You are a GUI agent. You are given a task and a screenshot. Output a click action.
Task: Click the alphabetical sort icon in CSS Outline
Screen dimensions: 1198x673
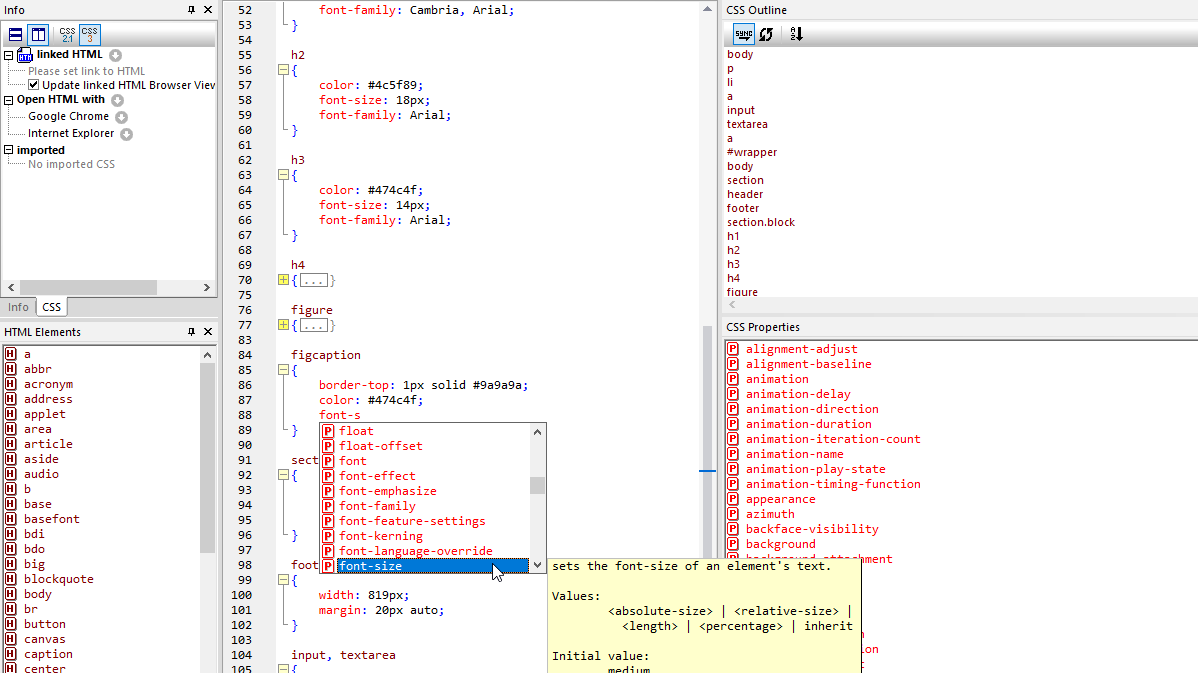[796, 34]
